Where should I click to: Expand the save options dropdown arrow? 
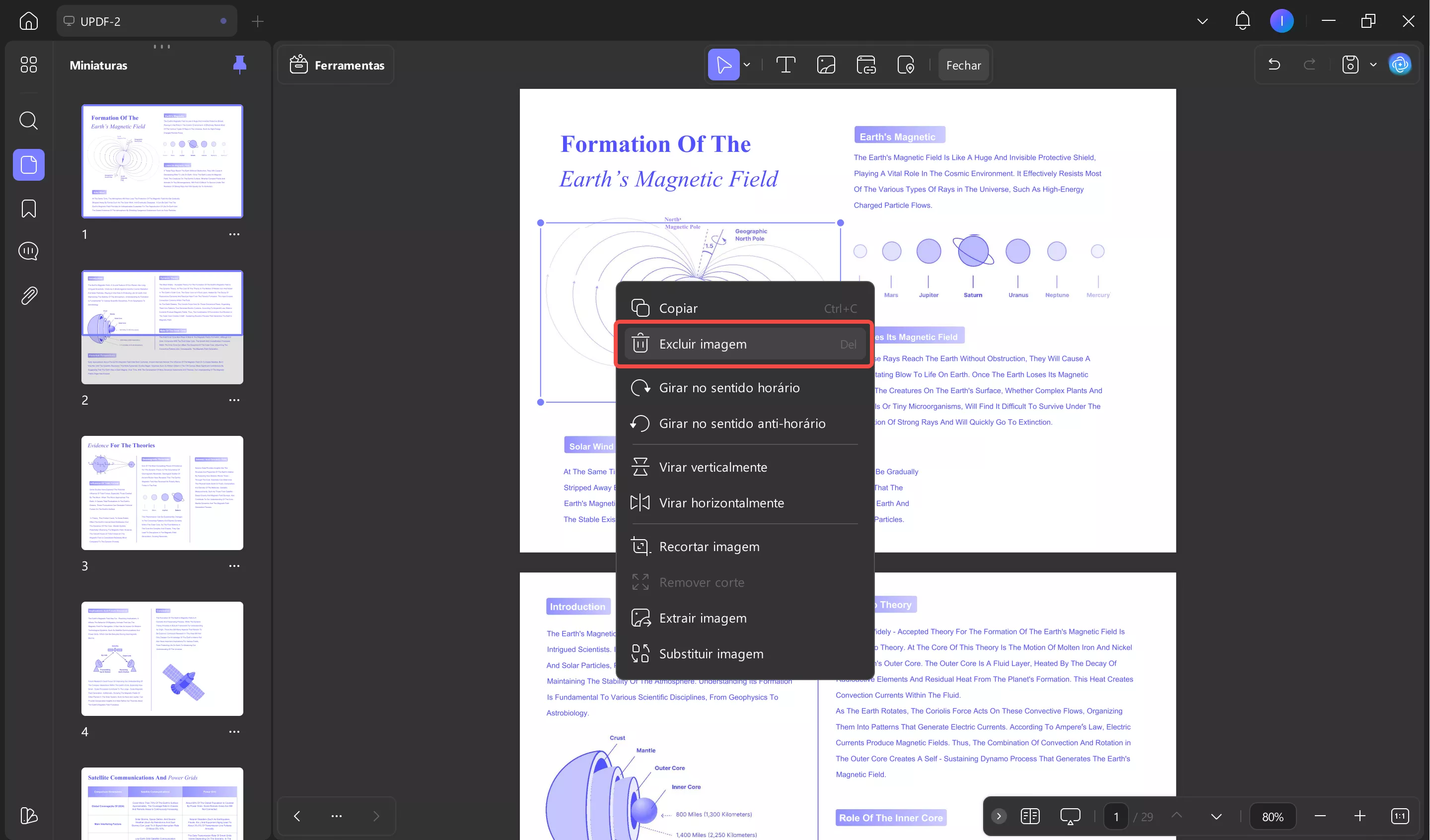pos(1373,65)
